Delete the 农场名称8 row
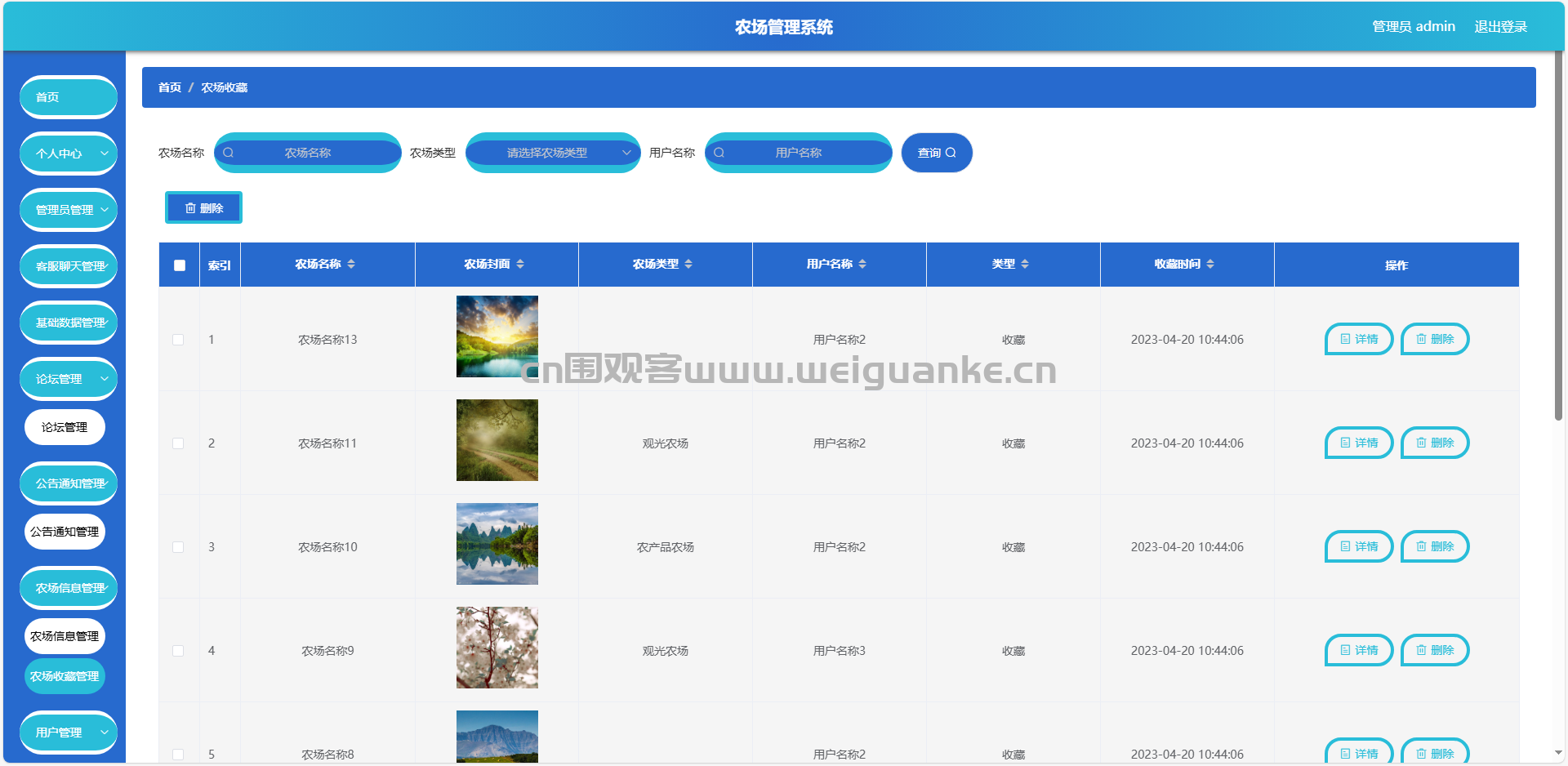The width and height of the screenshot is (1568, 766). tap(1435, 752)
